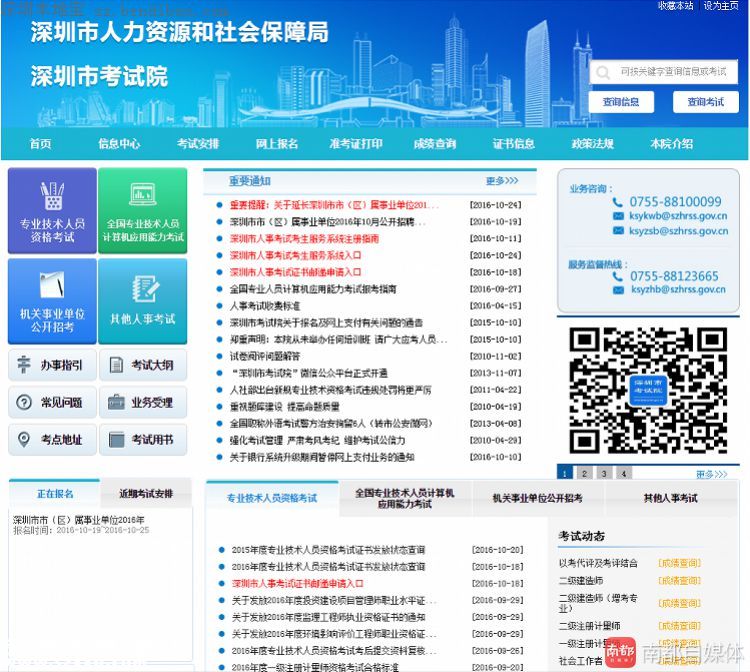Switch to 其他人事考试 tab

coord(671,498)
